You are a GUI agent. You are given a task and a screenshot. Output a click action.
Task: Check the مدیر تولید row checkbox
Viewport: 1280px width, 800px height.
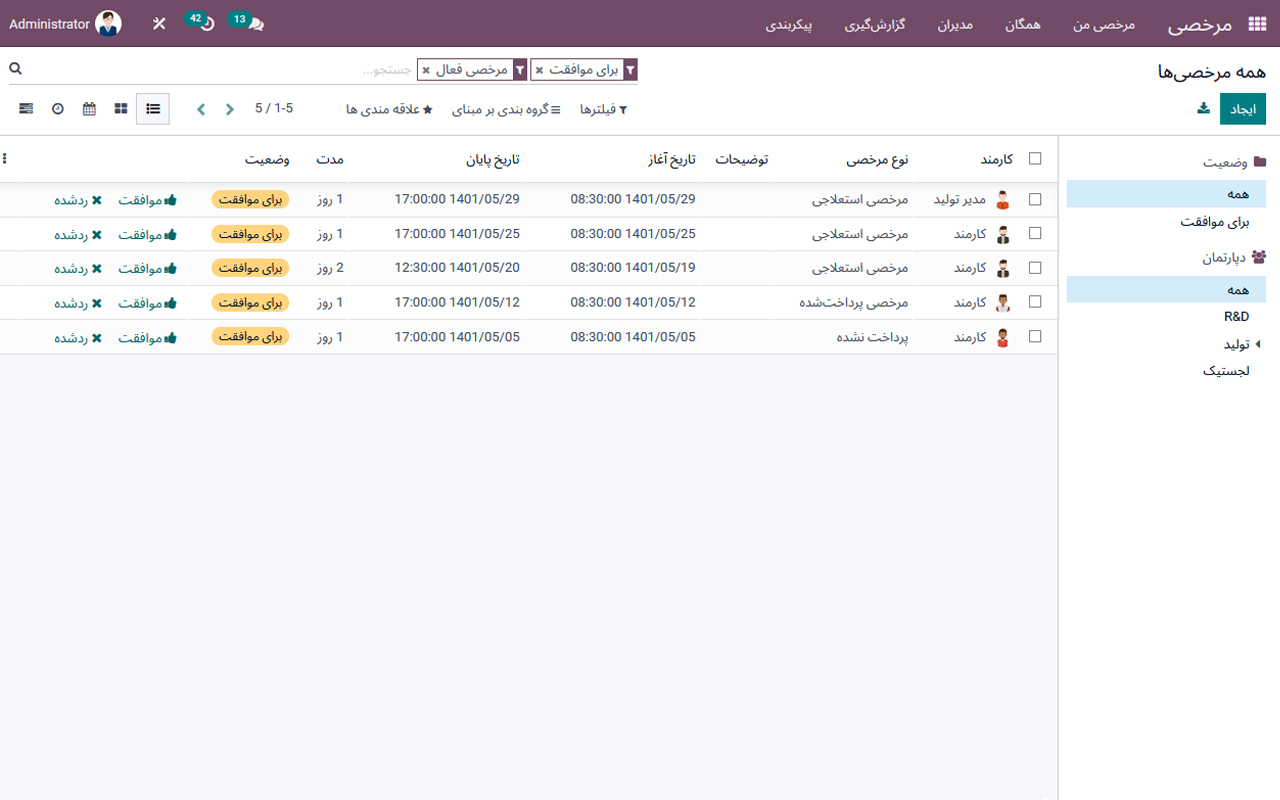coord(1035,199)
